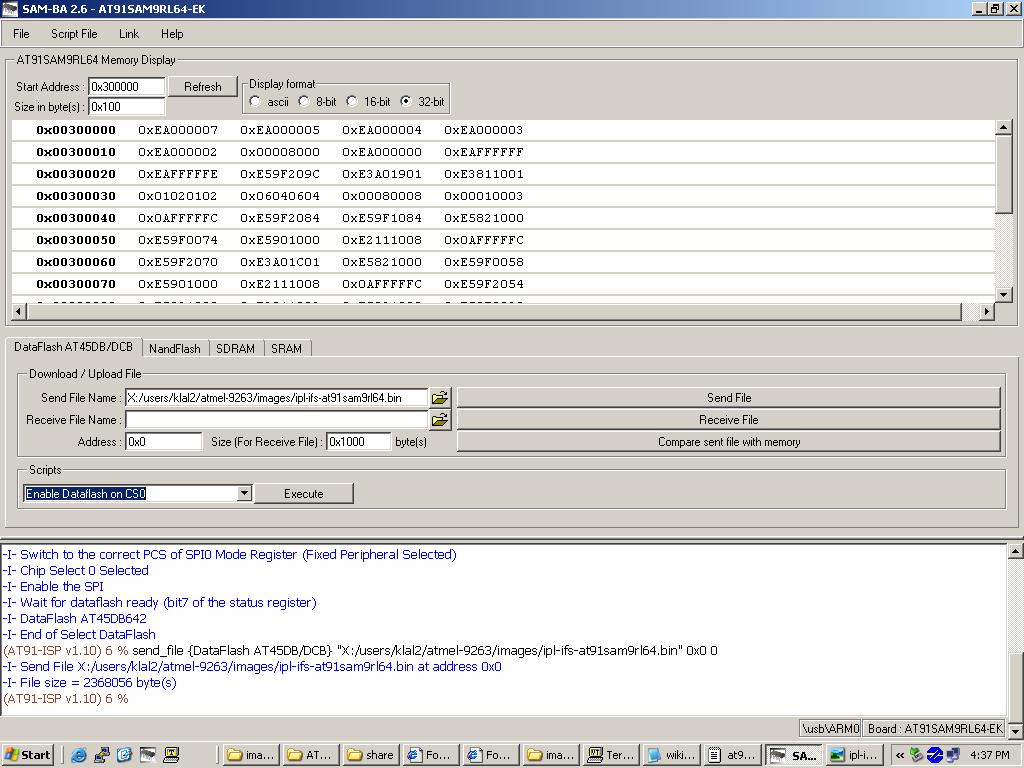Select the 8-bit display format
Screen dimensions: 1024x768
[304, 101]
